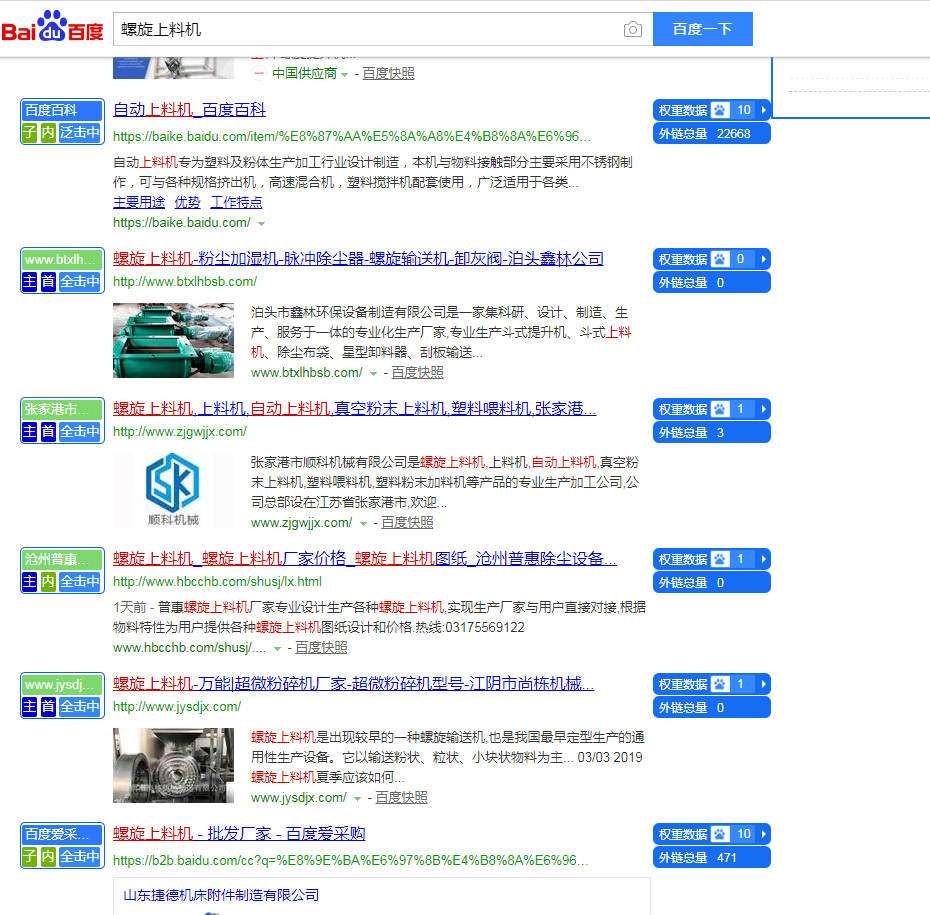930x915 pixels.
Task: Click paw icon for btxlhbsb 权重数据
Action: (720, 259)
